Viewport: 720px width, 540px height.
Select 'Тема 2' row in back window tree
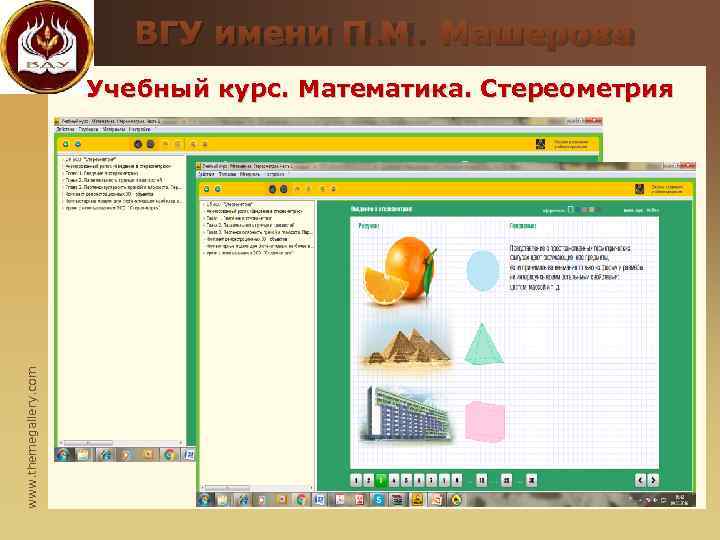[x=115, y=180]
